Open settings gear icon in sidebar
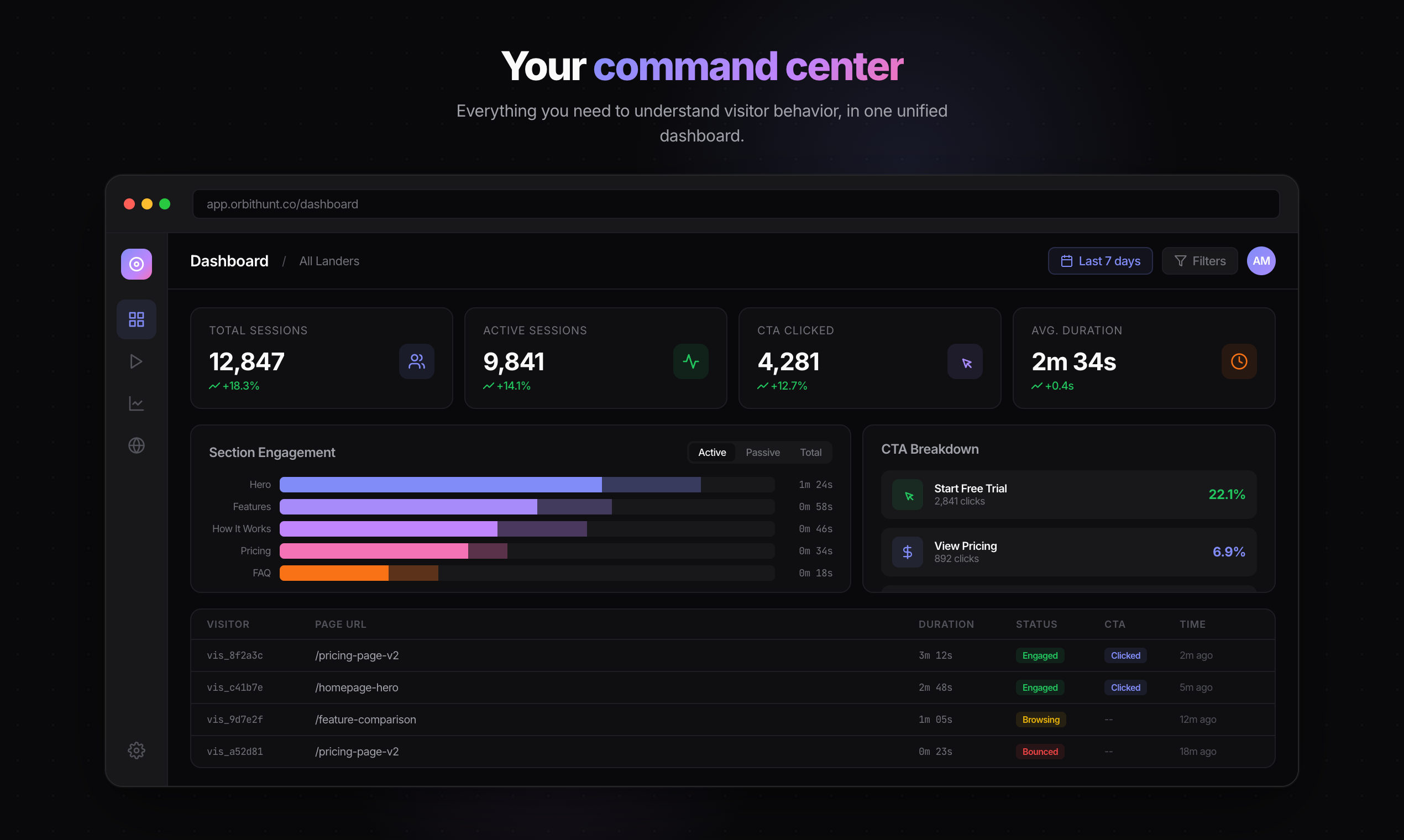The height and width of the screenshot is (840, 1404). pos(137,750)
